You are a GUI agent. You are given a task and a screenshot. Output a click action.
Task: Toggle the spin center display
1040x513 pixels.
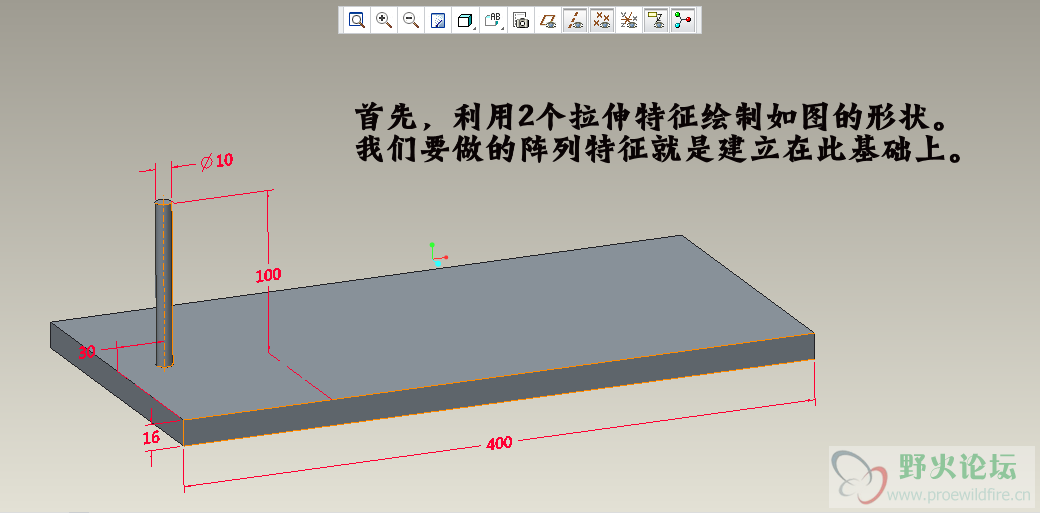(x=683, y=20)
